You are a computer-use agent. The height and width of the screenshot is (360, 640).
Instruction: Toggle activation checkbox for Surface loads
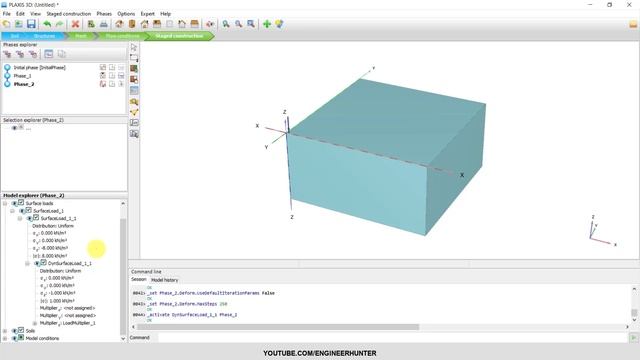[x=21, y=202]
